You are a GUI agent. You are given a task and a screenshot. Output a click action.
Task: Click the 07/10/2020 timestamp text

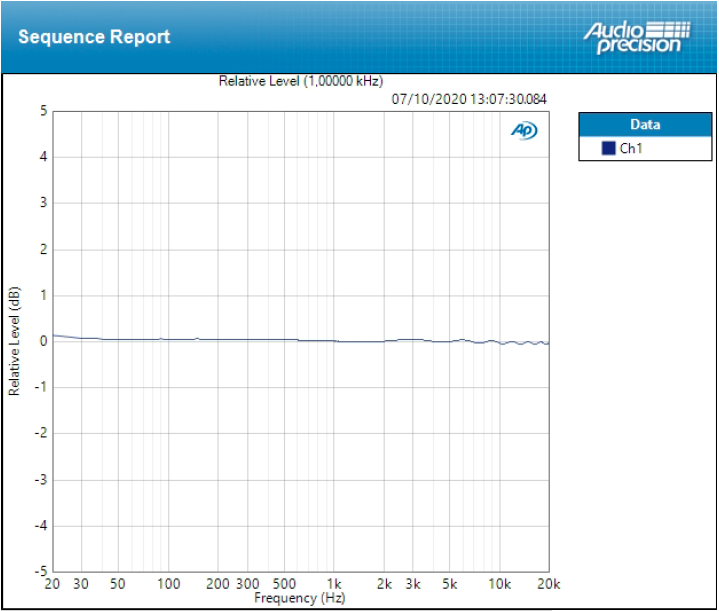pos(469,98)
